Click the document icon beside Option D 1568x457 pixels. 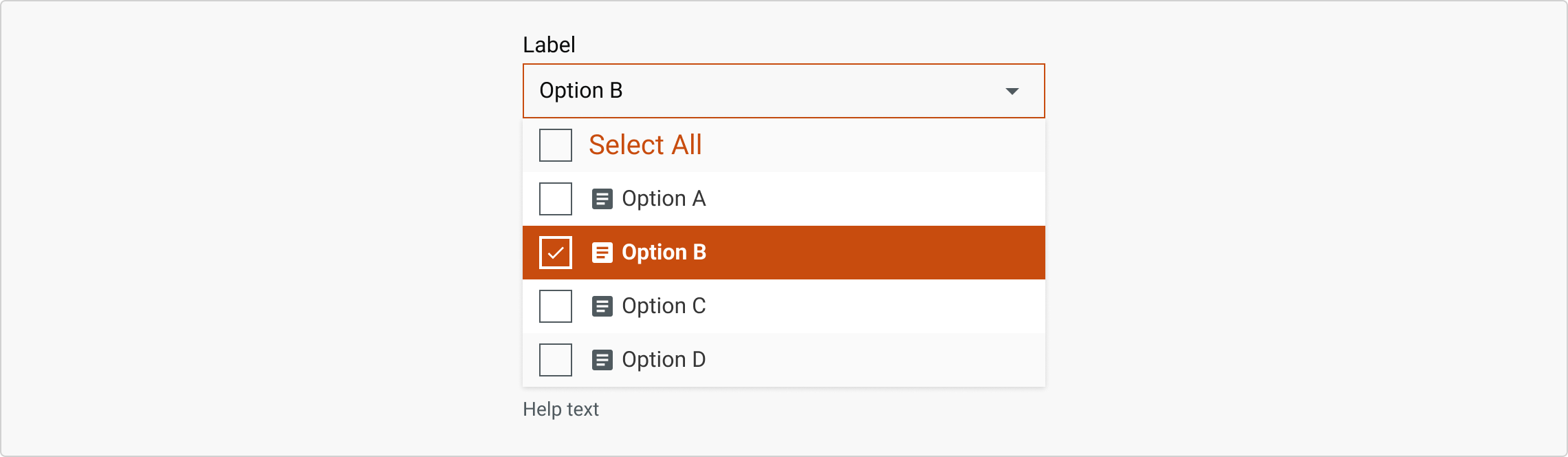602,360
